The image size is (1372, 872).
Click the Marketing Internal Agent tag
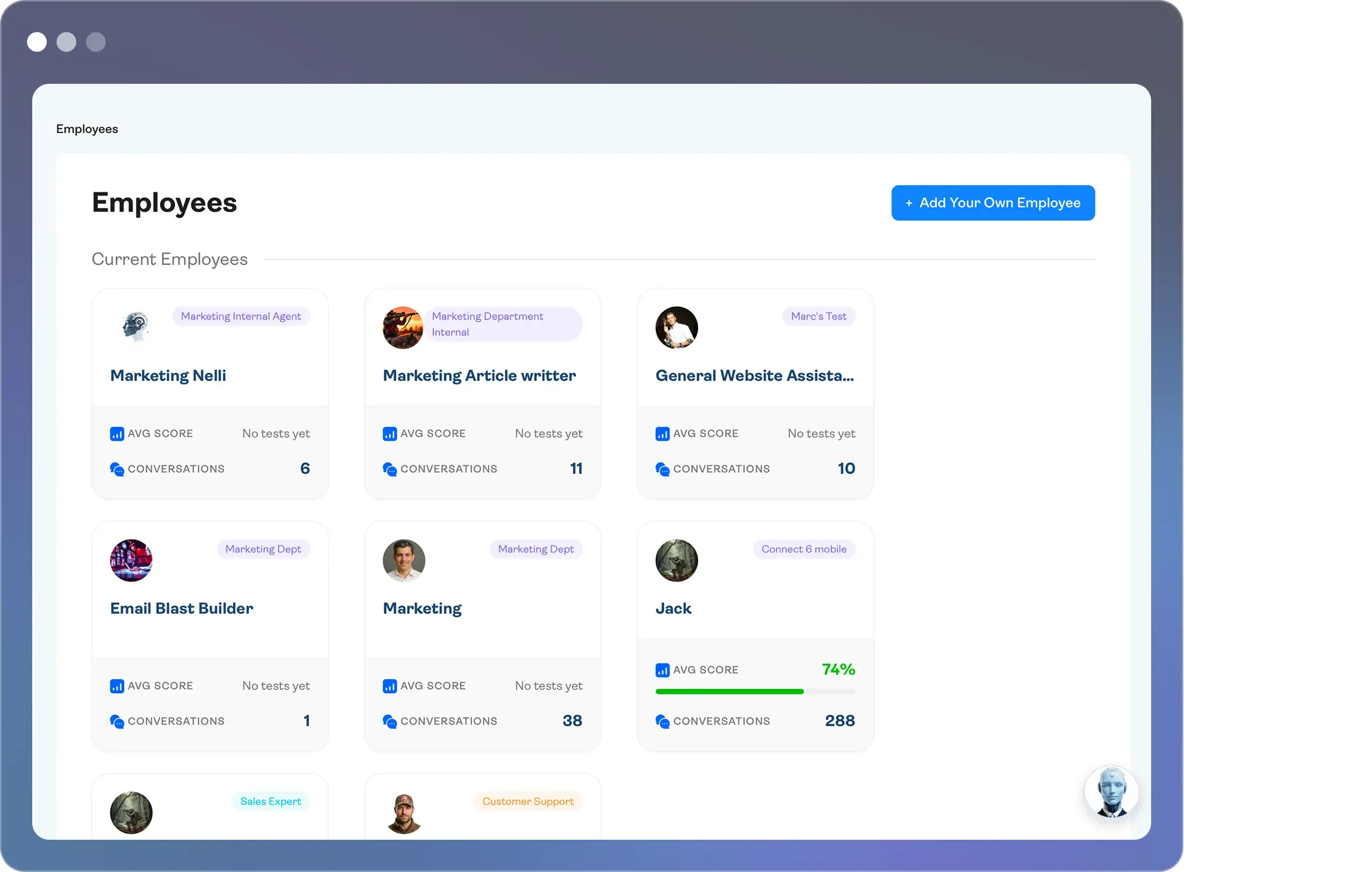241,316
